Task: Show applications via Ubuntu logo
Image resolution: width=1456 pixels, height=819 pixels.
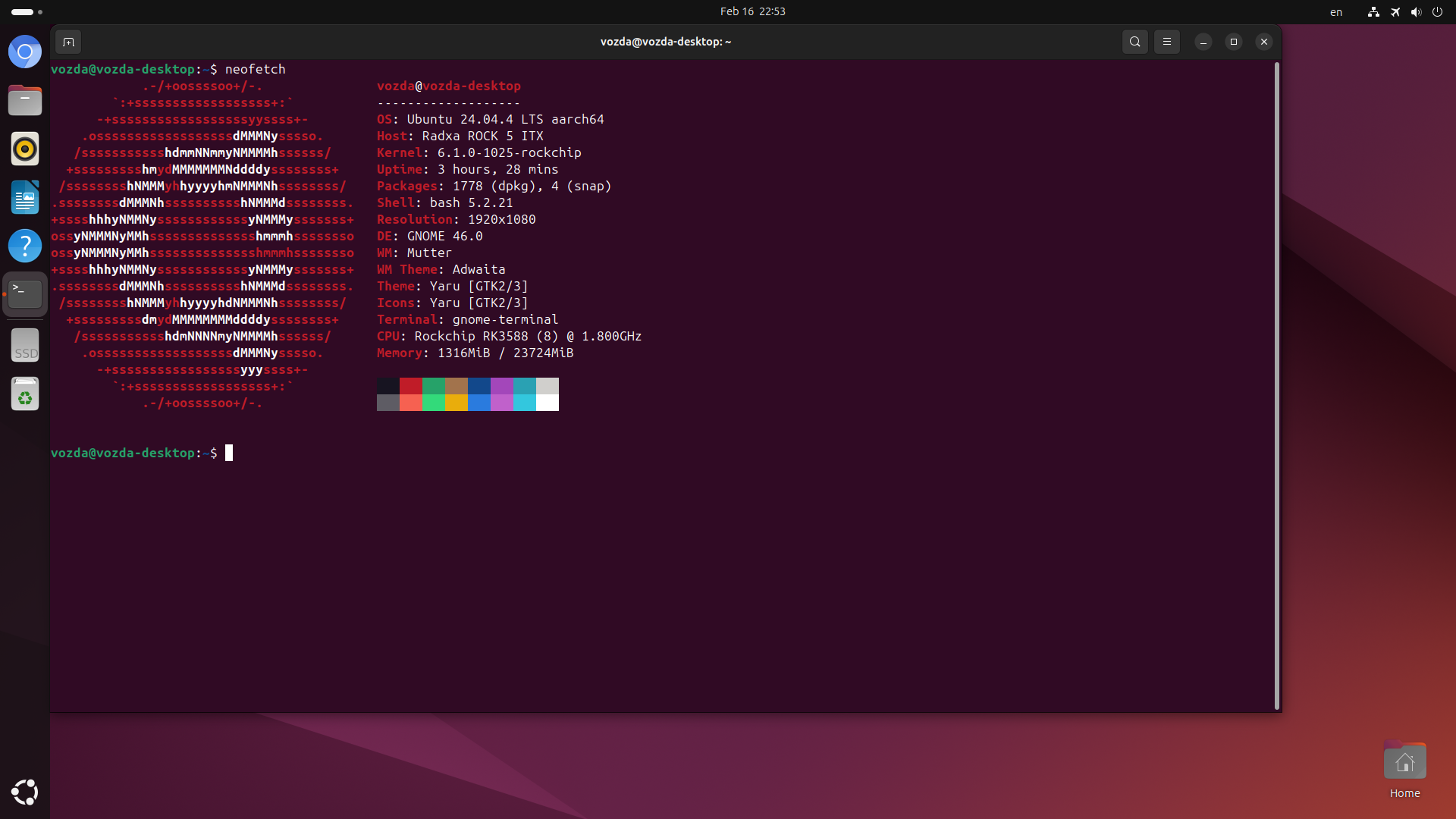Action: [25, 792]
